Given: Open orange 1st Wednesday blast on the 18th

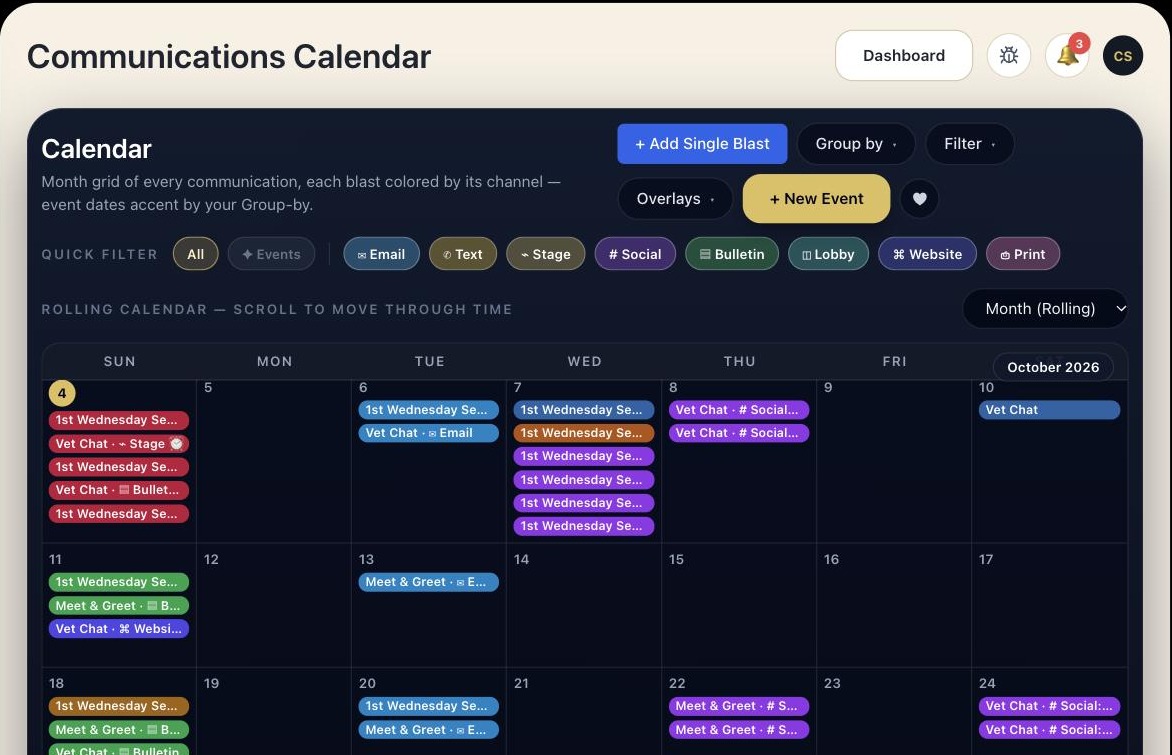Looking at the screenshot, I should coord(119,706).
